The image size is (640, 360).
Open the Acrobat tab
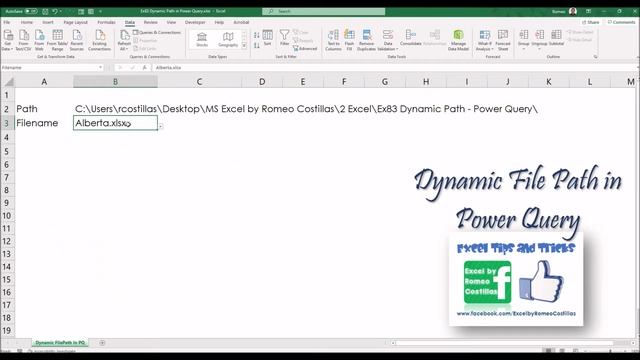click(x=241, y=22)
